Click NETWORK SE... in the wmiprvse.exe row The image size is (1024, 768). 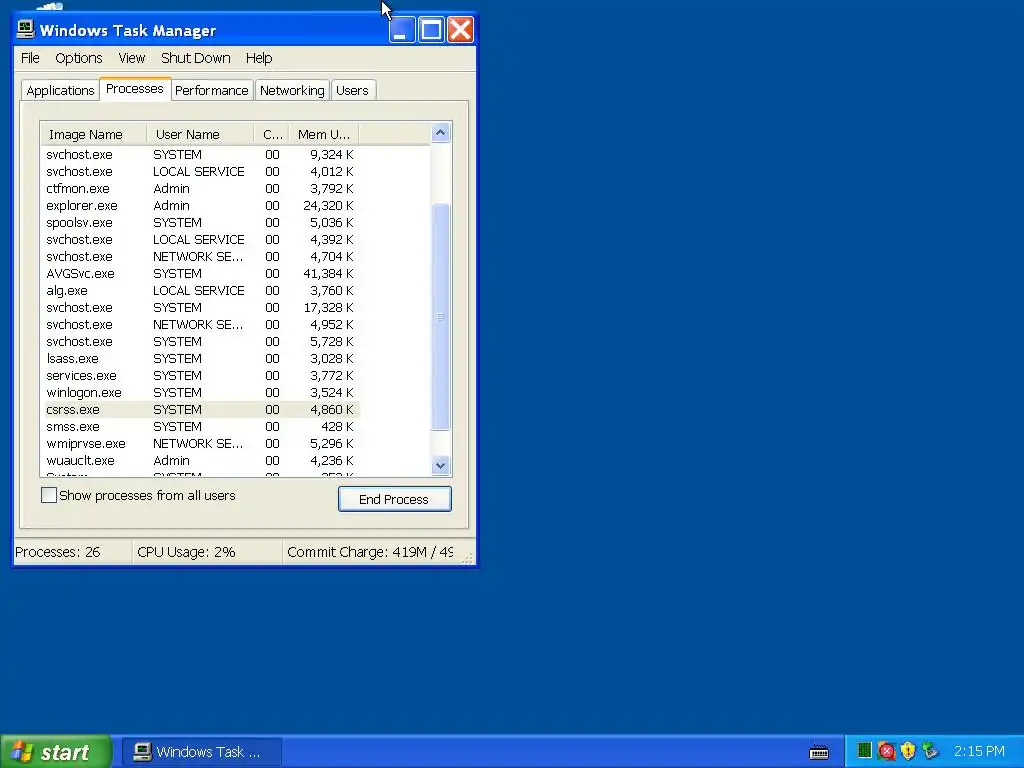[x=198, y=443]
